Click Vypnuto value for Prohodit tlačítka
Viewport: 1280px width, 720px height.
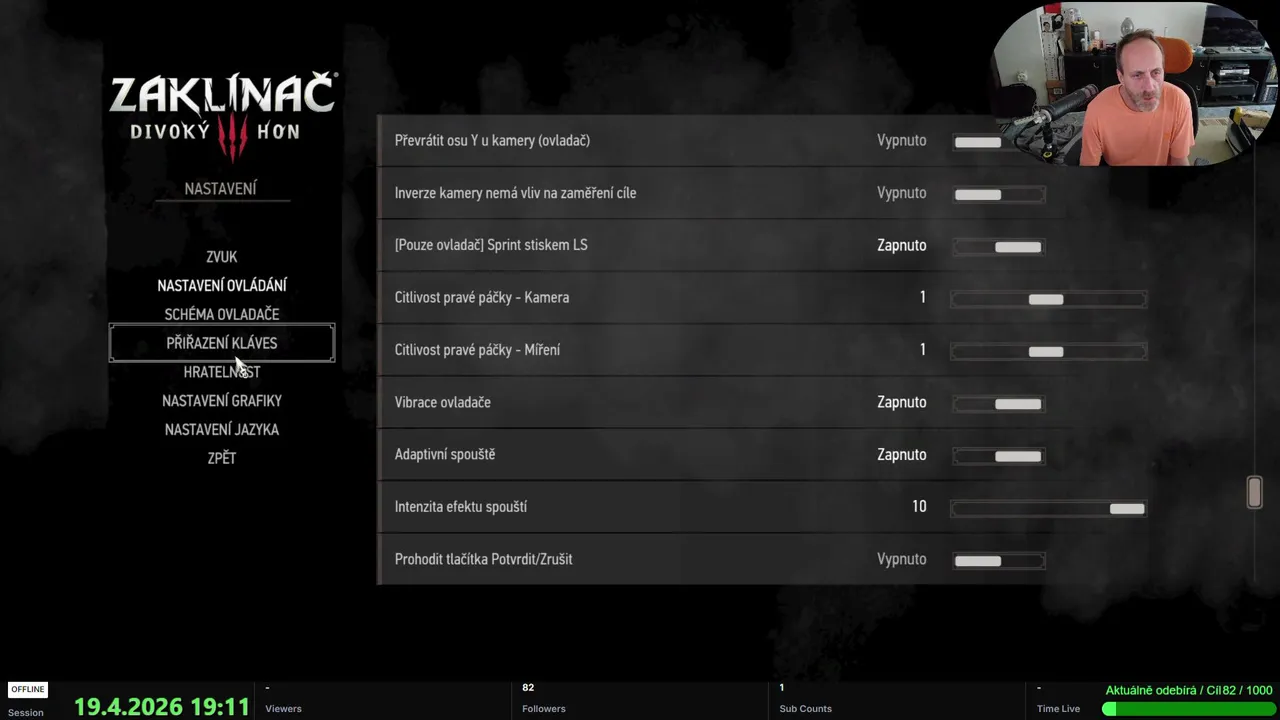pyautogui.click(x=901, y=559)
